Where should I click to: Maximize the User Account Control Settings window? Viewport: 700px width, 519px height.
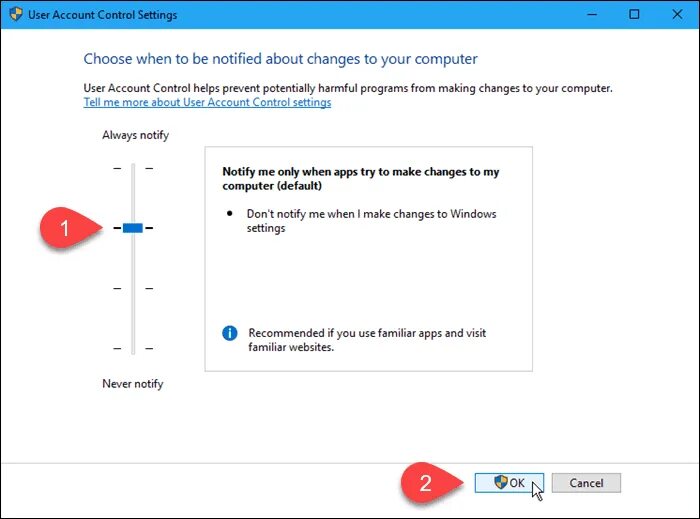click(x=634, y=14)
